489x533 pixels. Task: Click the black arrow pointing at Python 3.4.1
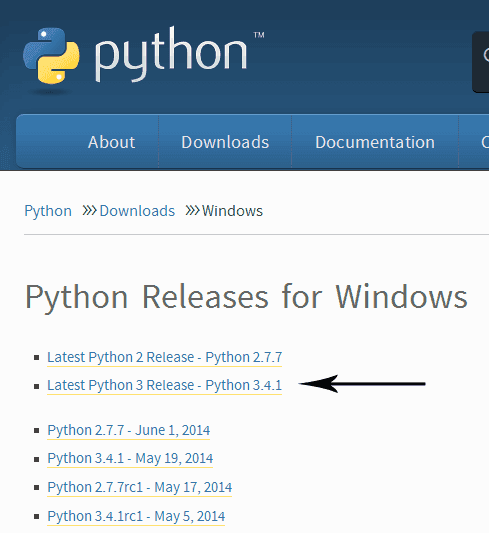pyautogui.click(x=362, y=384)
